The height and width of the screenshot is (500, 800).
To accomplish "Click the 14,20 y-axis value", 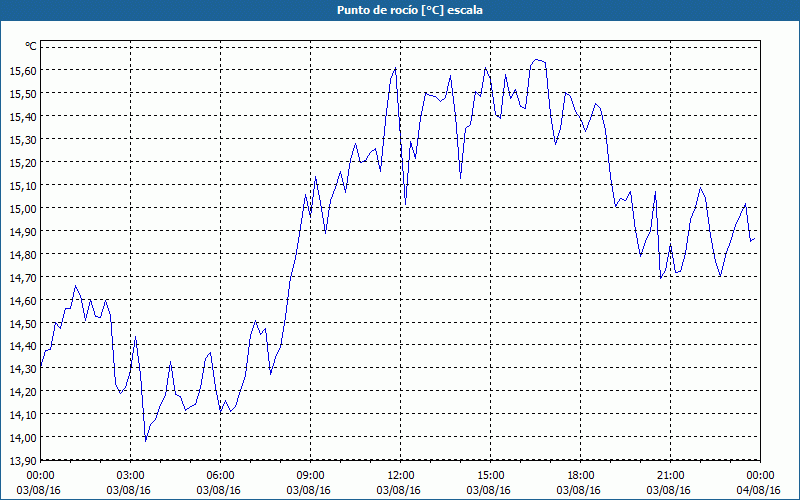I will 23,391.
